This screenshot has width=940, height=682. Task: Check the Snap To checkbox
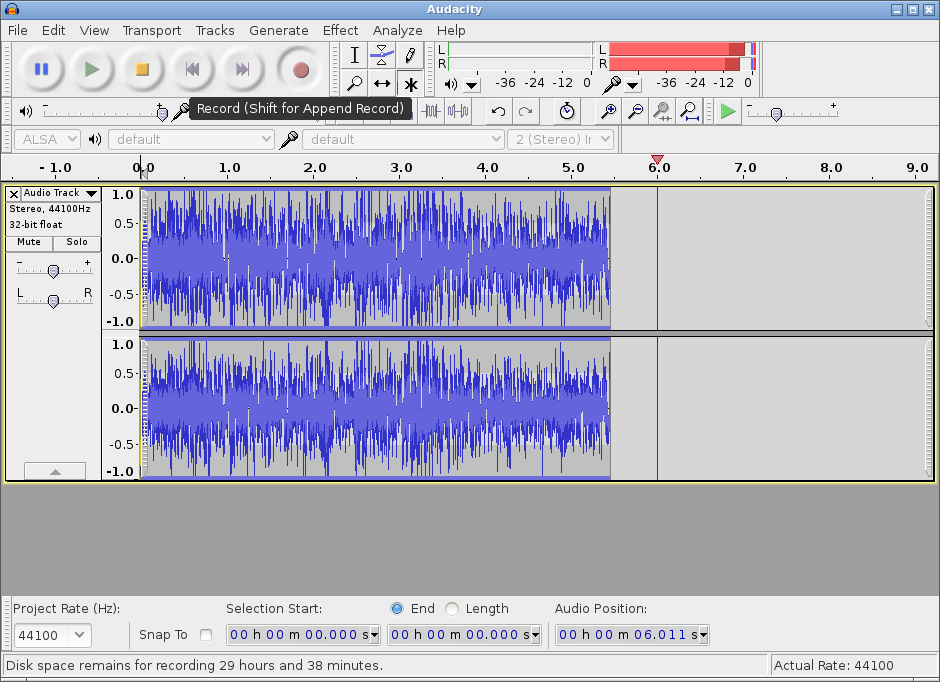click(207, 634)
